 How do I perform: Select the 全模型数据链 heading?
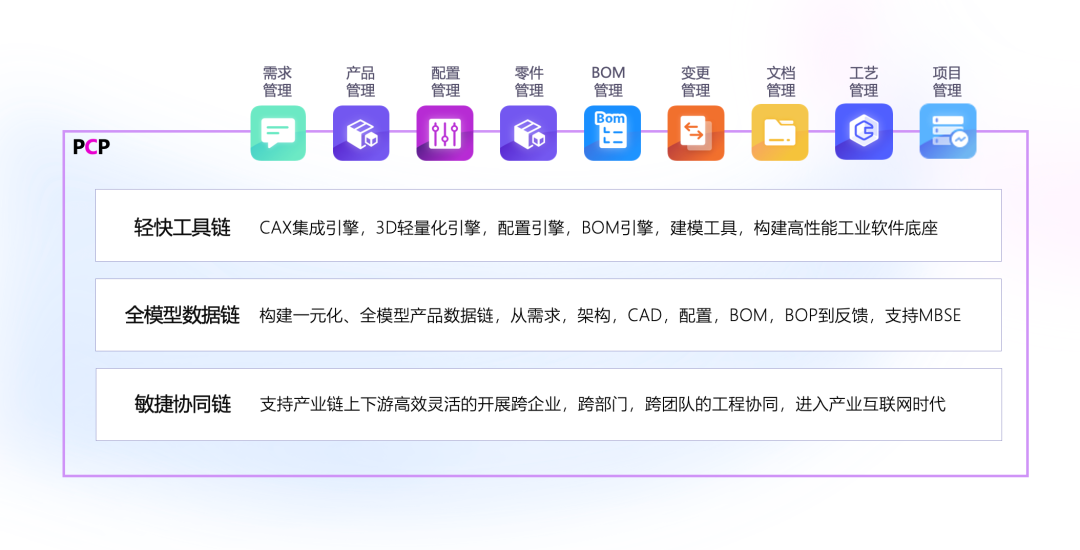pyautogui.click(x=183, y=315)
